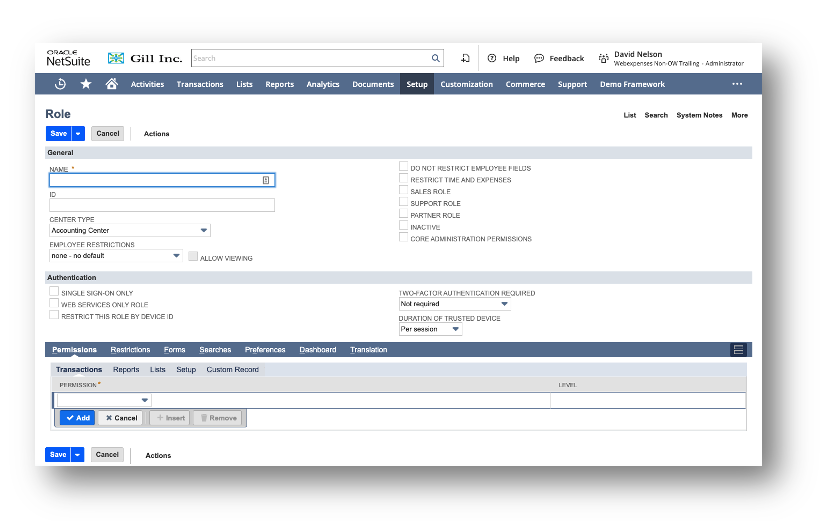Click the global search box
Screen dimensions: 824x521
click(x=317, y=58)
